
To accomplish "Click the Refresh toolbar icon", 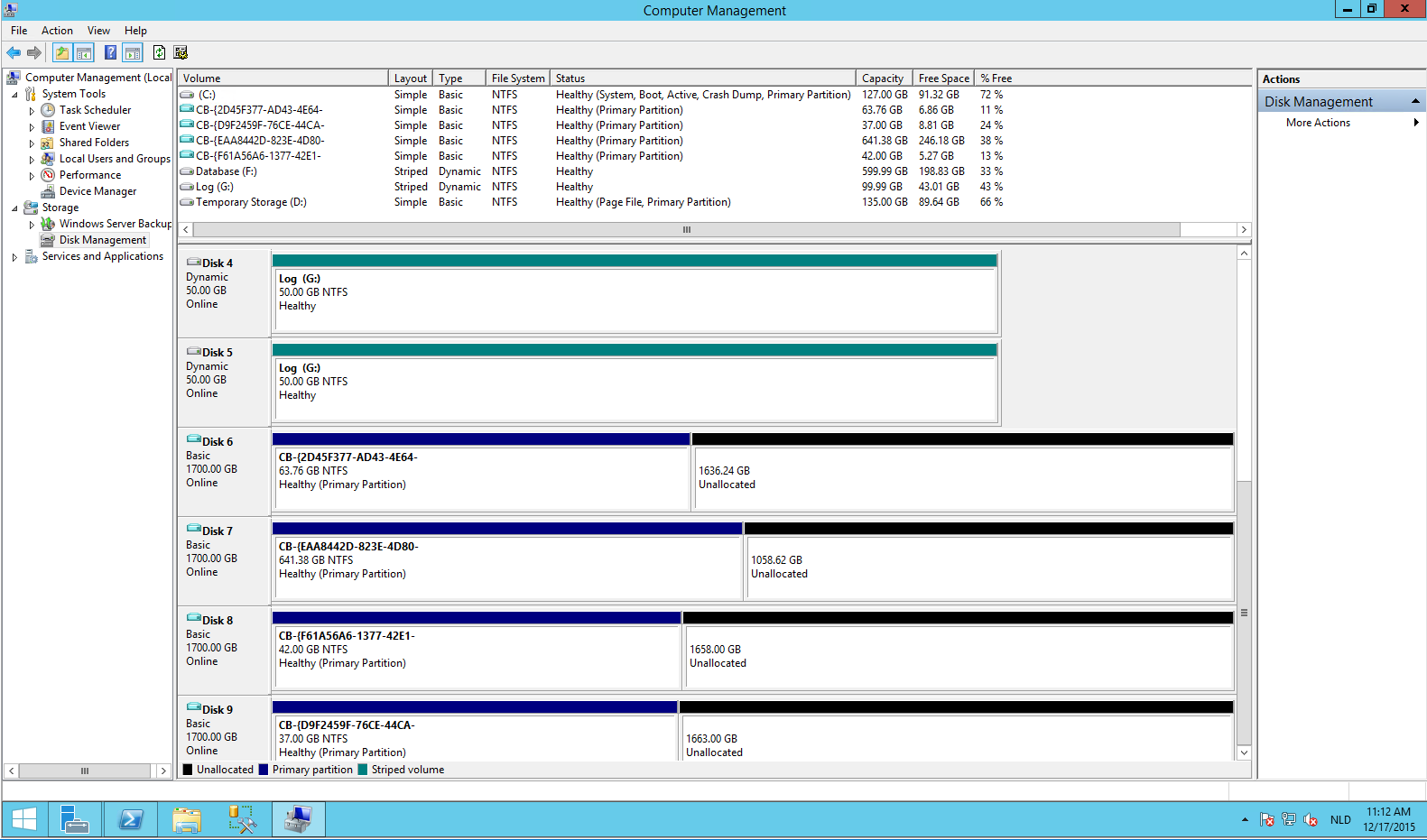I will tap(159, 53).
